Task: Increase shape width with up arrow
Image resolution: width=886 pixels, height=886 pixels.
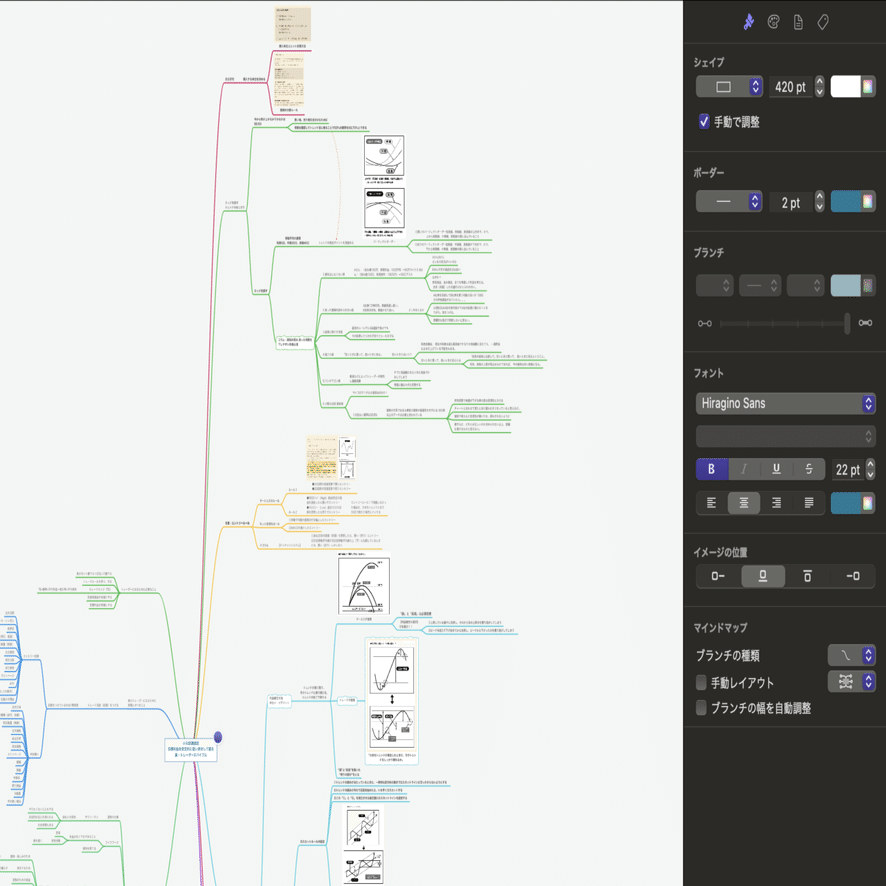Action: coord(820,81)
